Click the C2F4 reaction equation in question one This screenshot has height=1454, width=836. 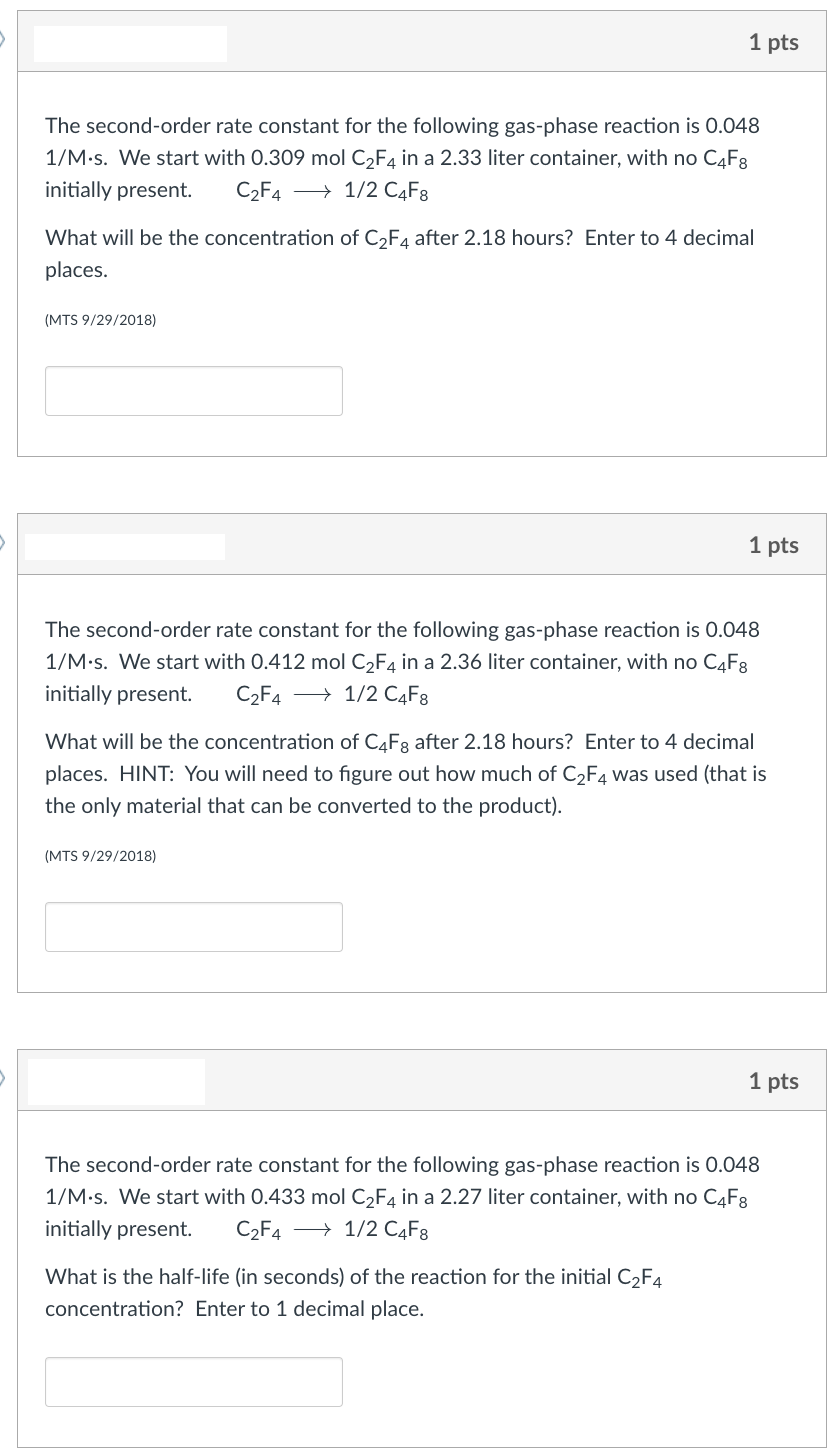click(330, 190)
